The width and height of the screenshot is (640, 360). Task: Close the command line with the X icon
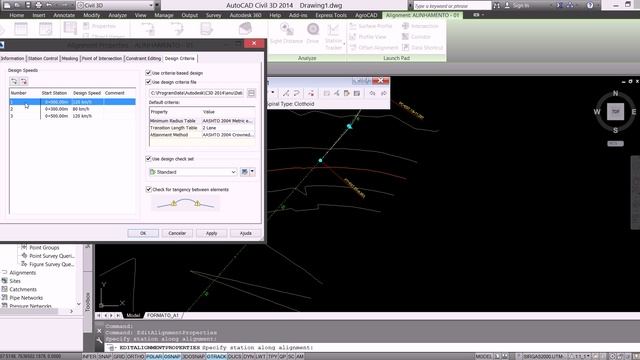click(99, 331)
